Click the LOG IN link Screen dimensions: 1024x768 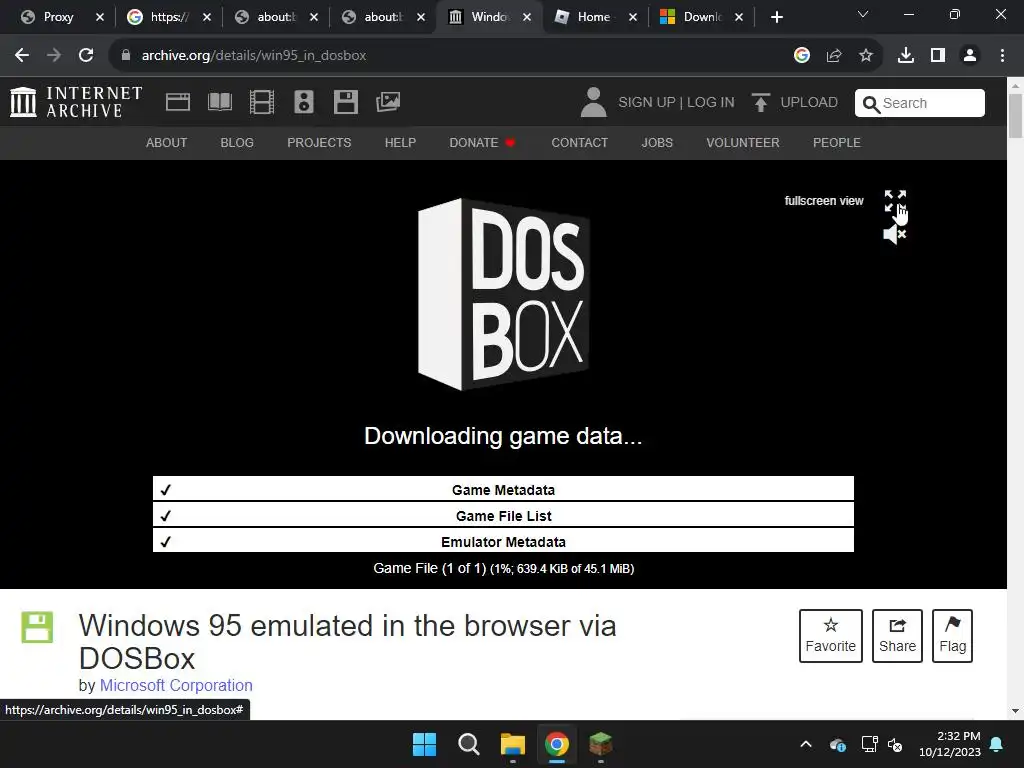[711, 103]
